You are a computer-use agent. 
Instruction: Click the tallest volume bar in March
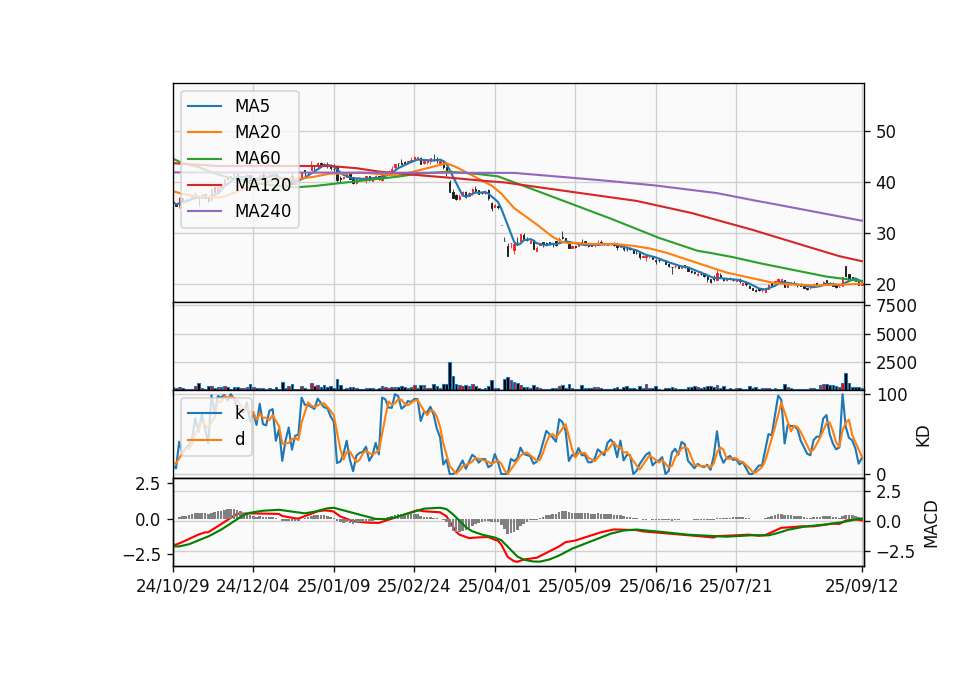pyautogui.click(x=450, y=376)
